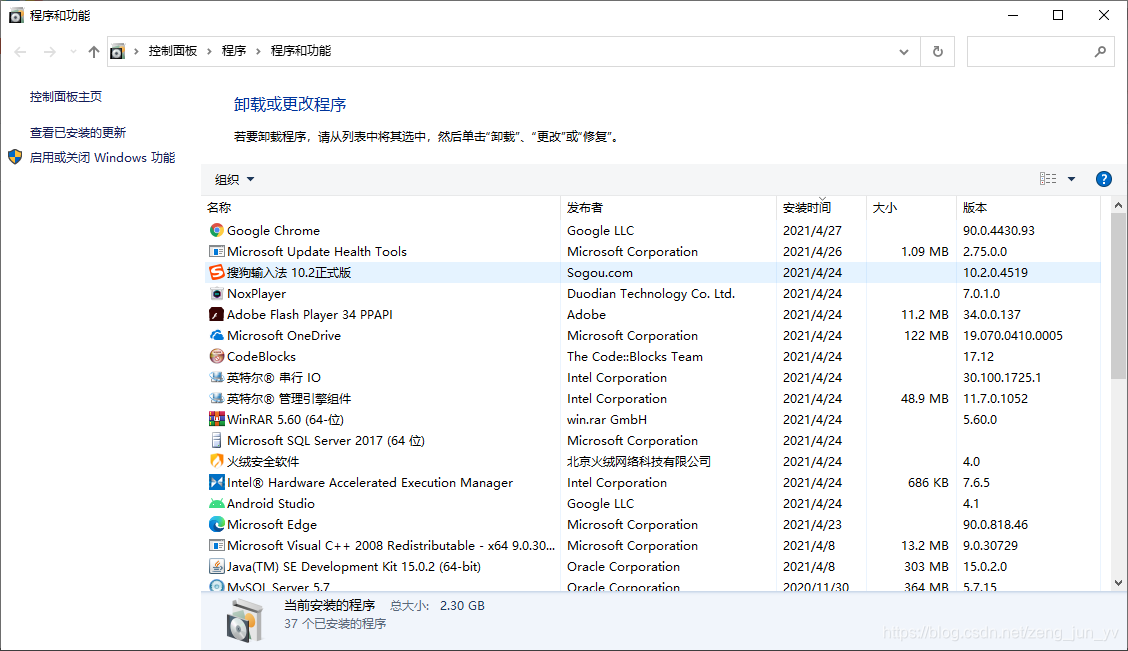Select the Android Studio program name

pos(270,504)
